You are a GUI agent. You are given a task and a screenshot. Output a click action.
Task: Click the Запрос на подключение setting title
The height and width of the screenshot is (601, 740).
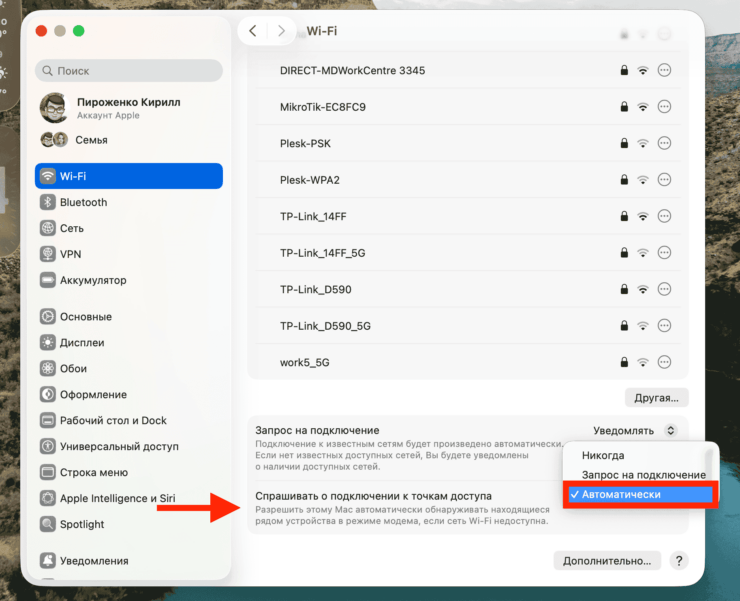pos(317,431)
